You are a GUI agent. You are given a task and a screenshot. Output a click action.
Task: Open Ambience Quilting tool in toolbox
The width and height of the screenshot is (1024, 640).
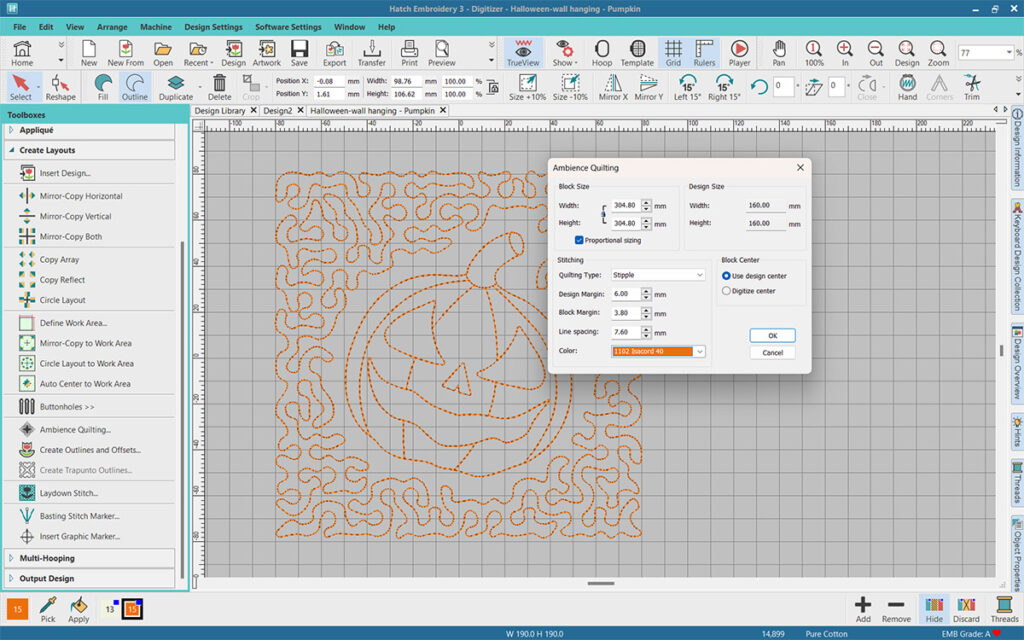[x=74, y=430]
